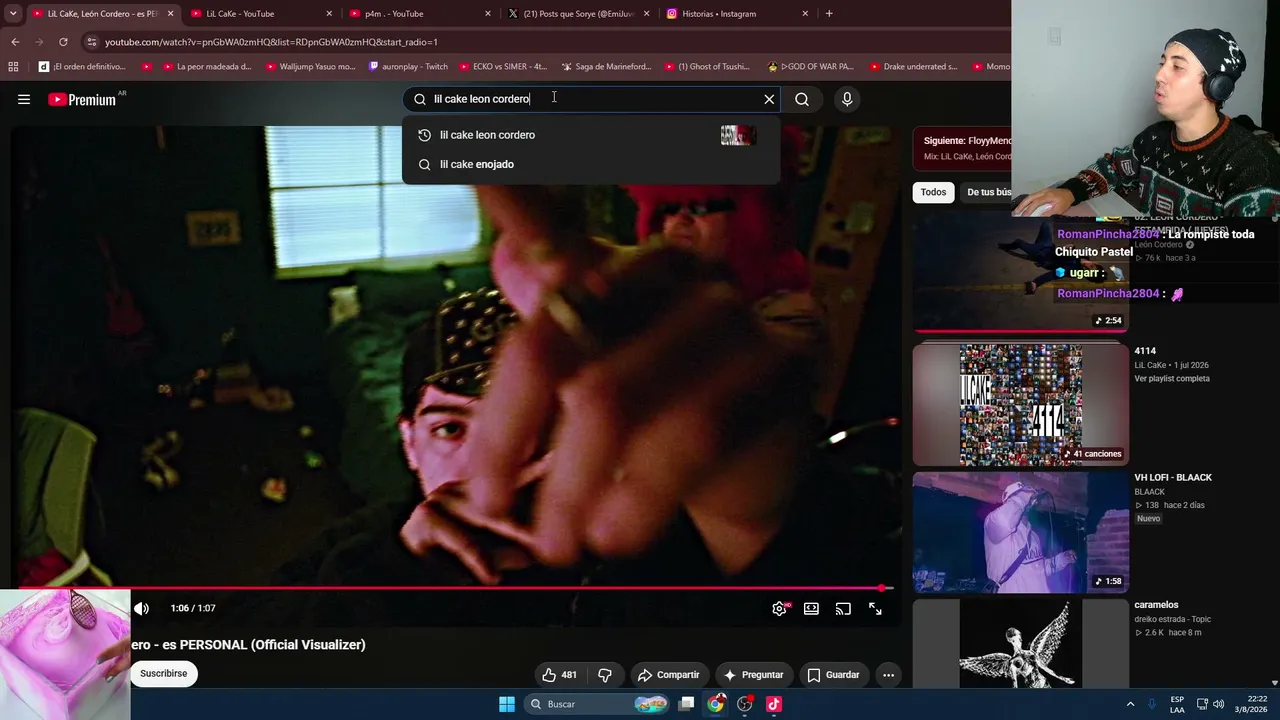Open the 'Drake underrated s...' bookmark
Screen dimensions: 1280x720
913,67
